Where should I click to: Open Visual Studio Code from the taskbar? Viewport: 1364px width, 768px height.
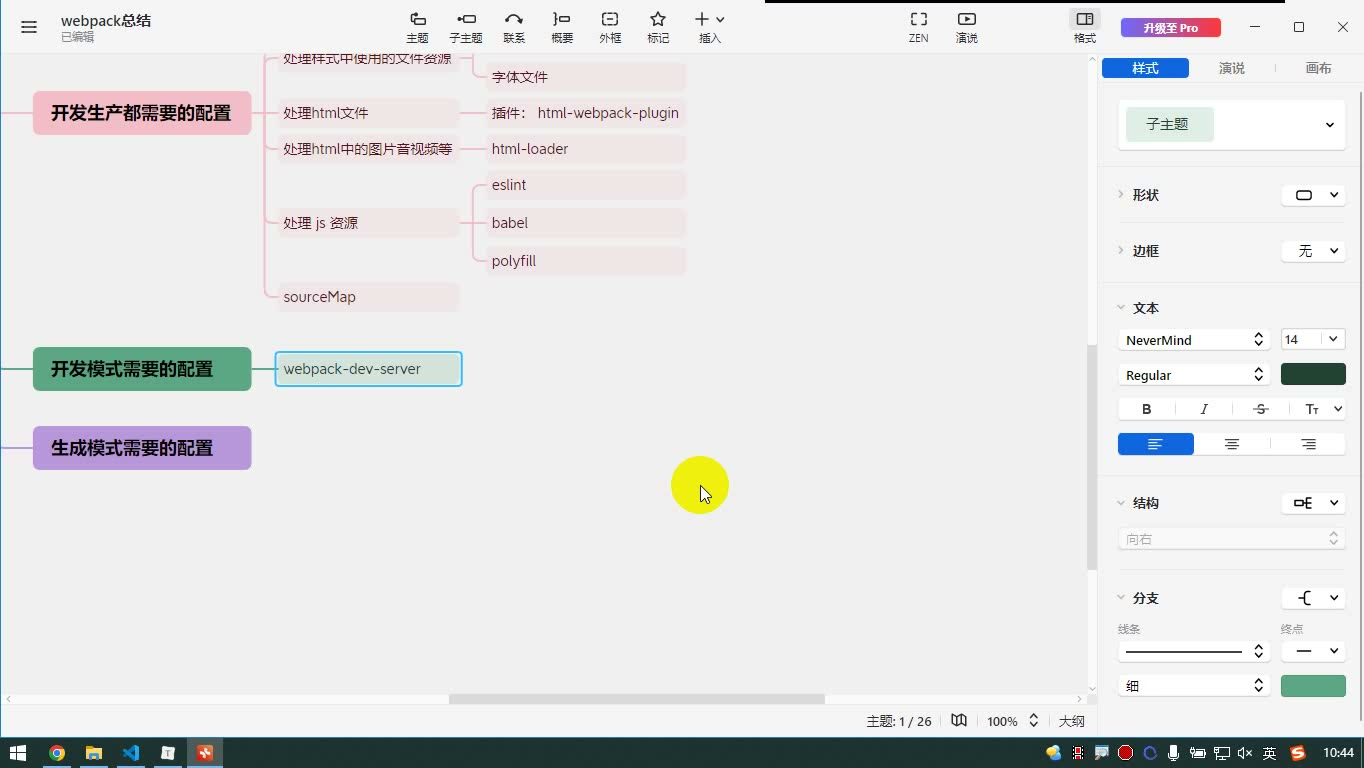coord(131,753)
